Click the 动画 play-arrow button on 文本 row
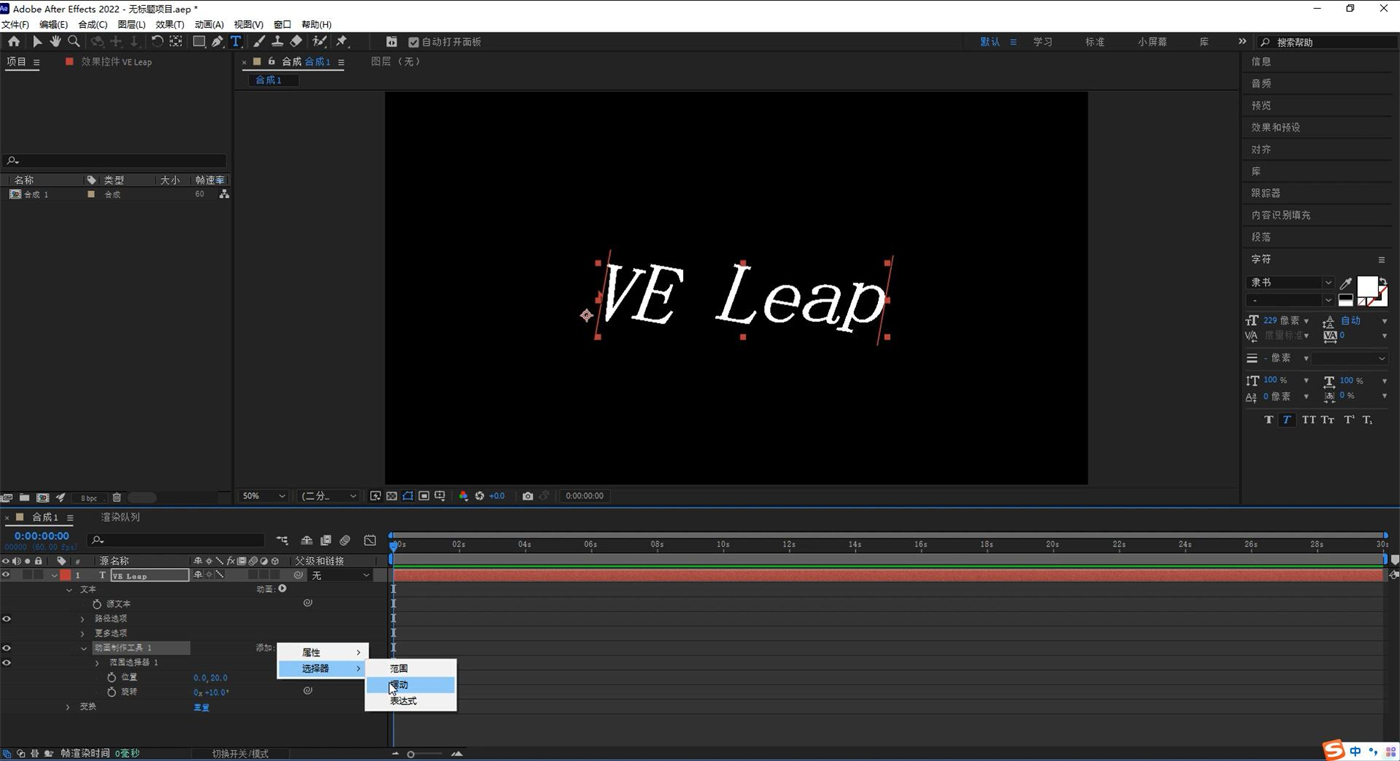Viewport: 1400px width, 761px height. pyautogui.click(x=283, y=589)
